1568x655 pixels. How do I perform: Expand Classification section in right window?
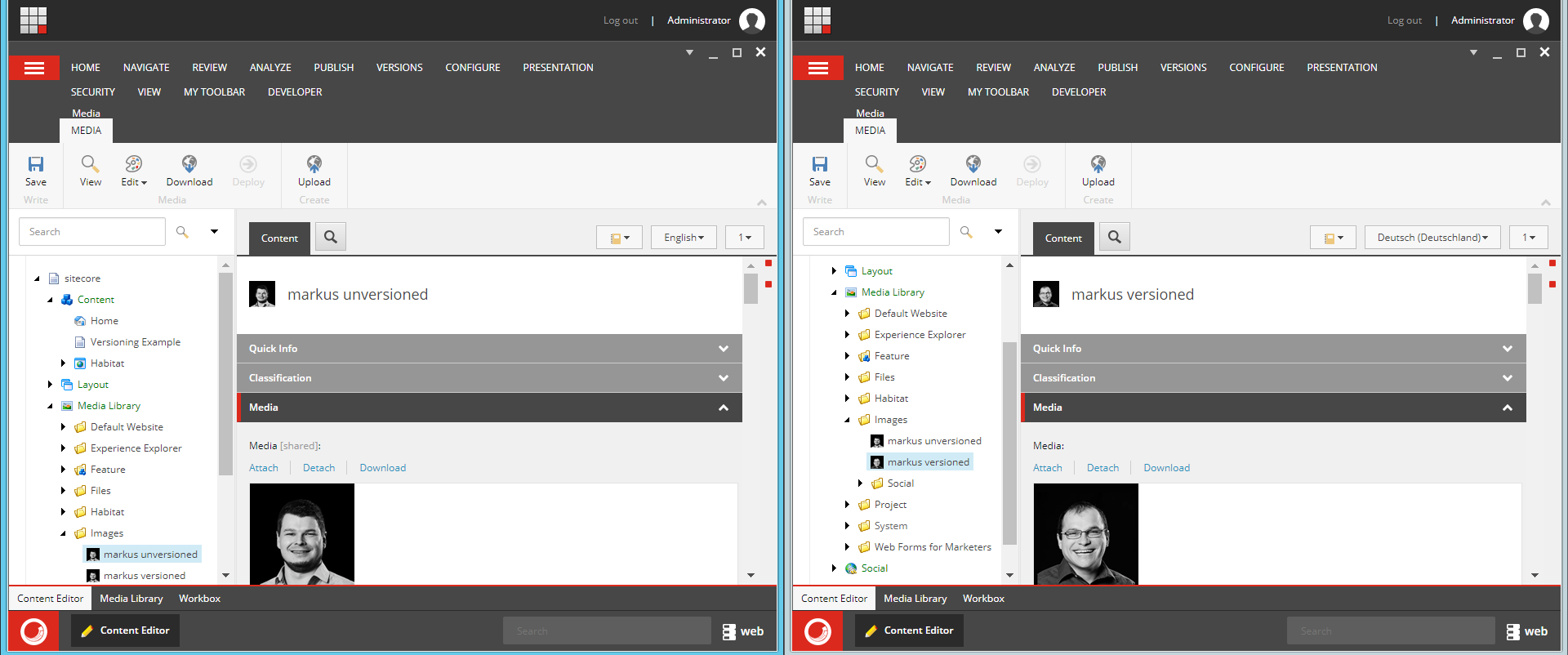1273,378
